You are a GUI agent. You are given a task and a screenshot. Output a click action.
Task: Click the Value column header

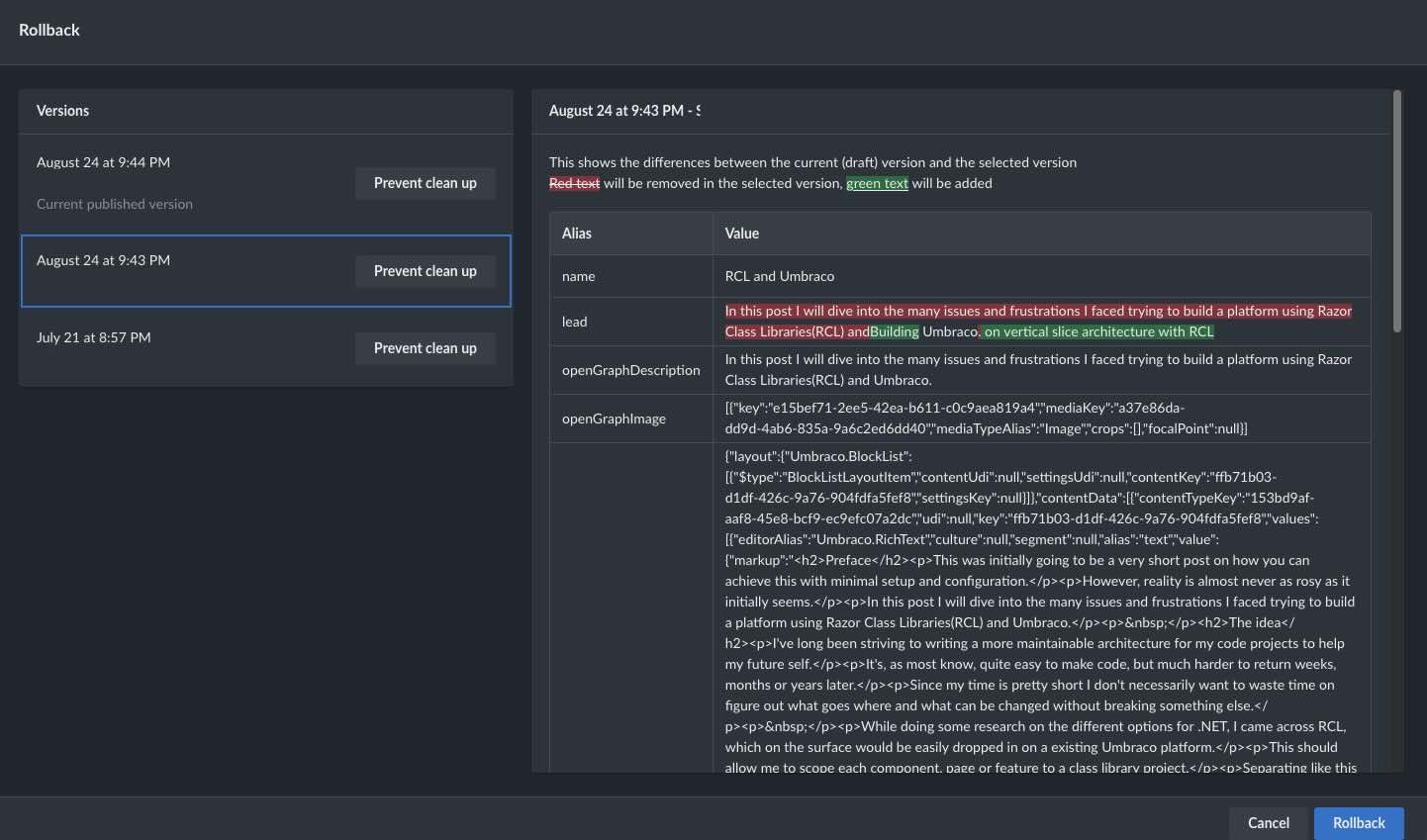click(x=741, y=233)
